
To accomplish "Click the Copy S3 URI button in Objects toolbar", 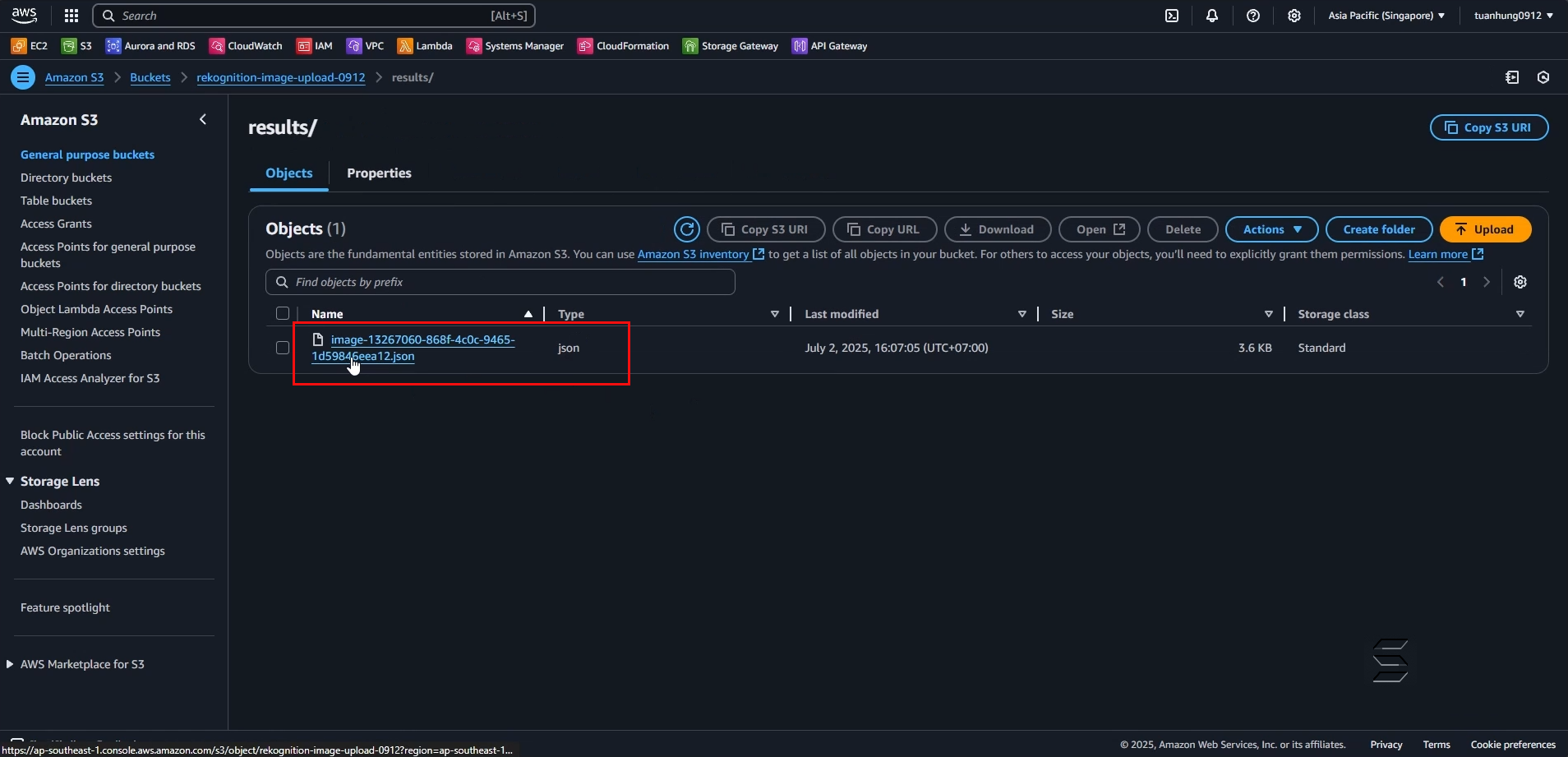I will coord(766,229).
